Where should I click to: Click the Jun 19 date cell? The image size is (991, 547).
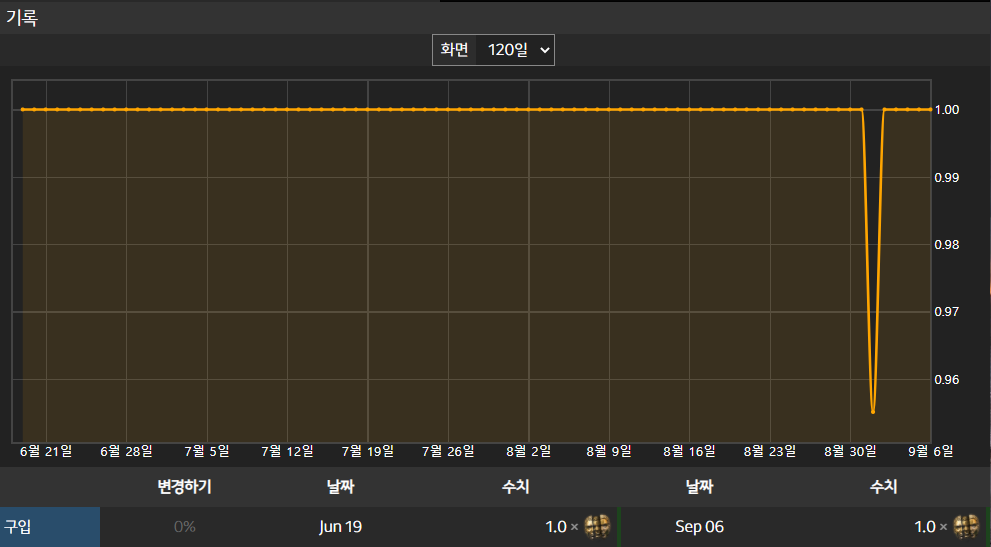(x=340, y=527)
